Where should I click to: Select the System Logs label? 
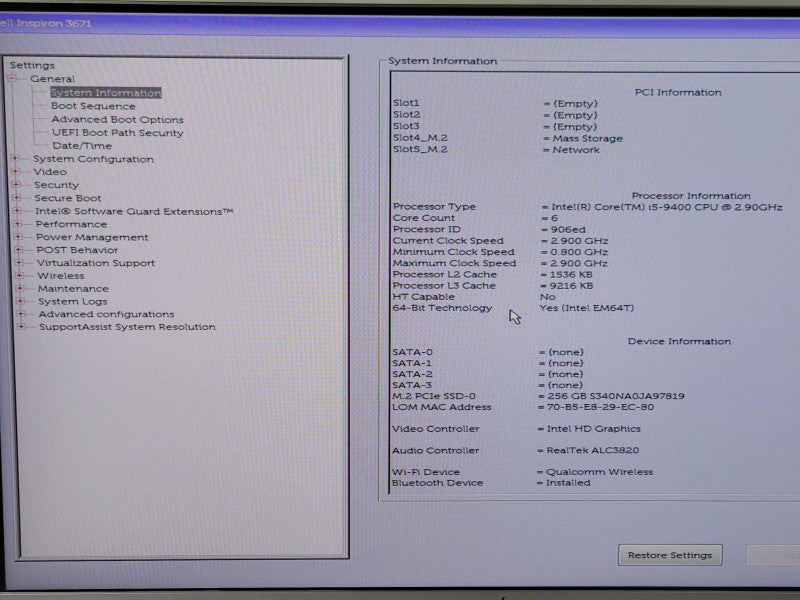(72, 301)
